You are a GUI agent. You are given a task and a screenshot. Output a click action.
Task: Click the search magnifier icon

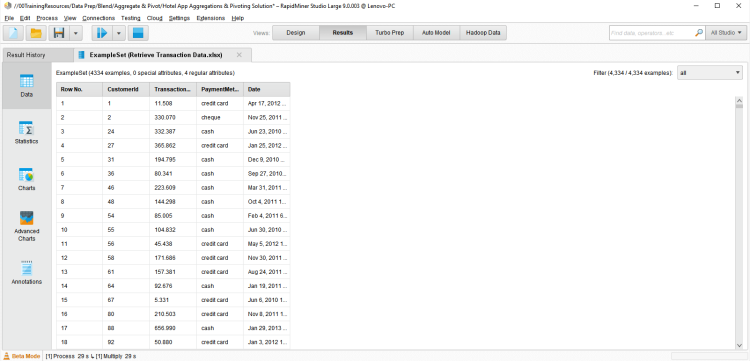coord(699,33)
